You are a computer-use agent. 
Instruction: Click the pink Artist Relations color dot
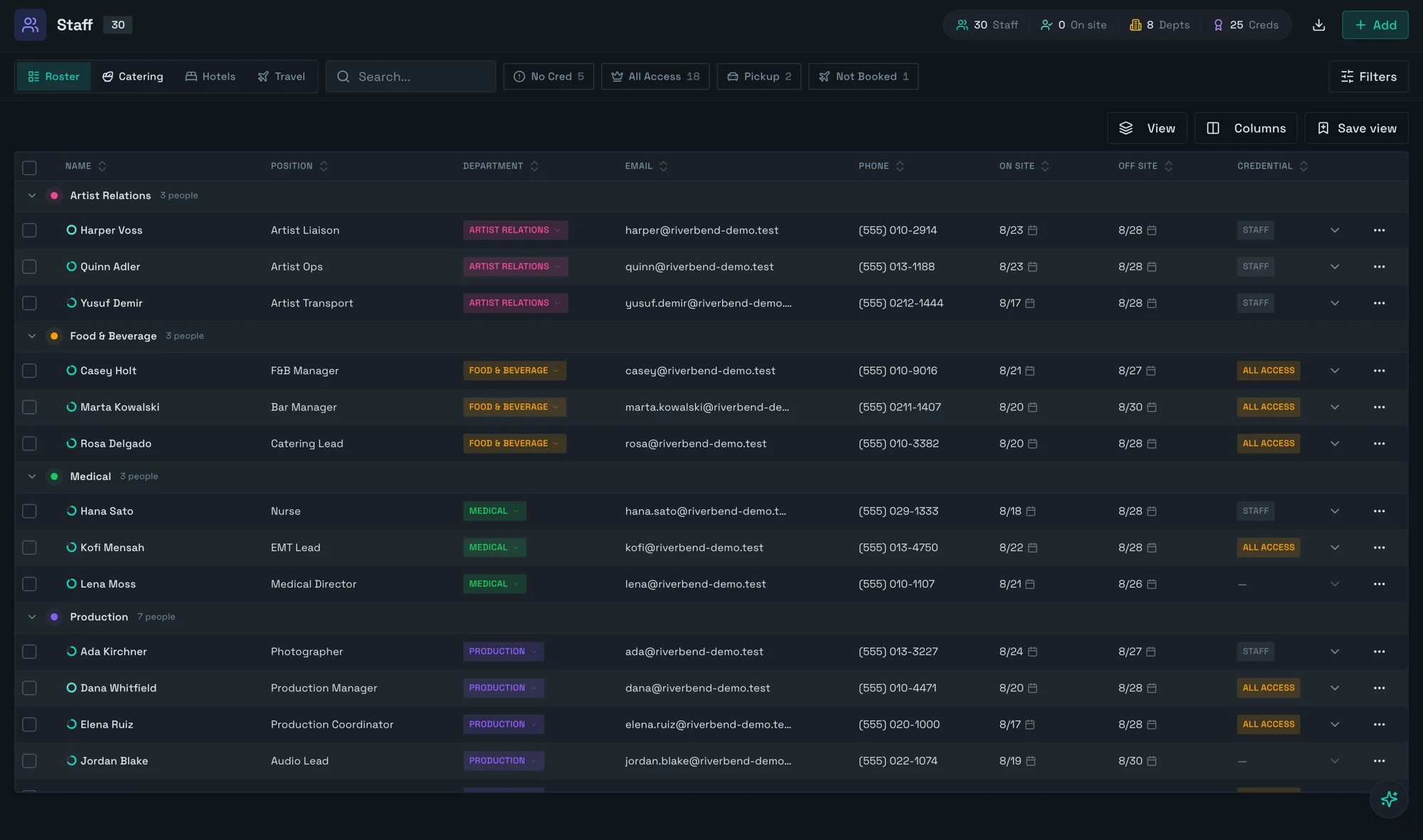click(54, 196)
